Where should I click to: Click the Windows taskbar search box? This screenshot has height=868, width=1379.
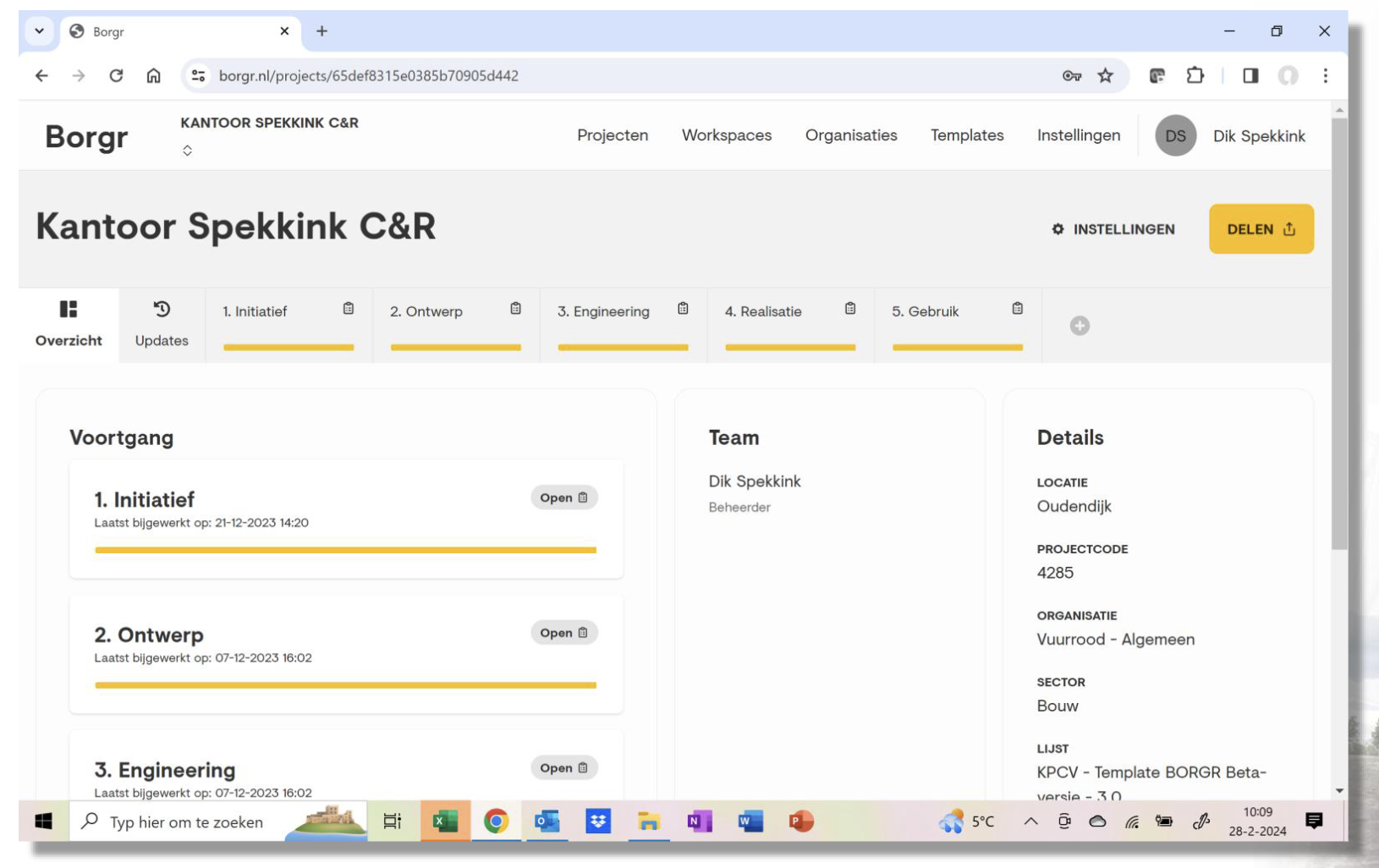[x=218, y=821]
